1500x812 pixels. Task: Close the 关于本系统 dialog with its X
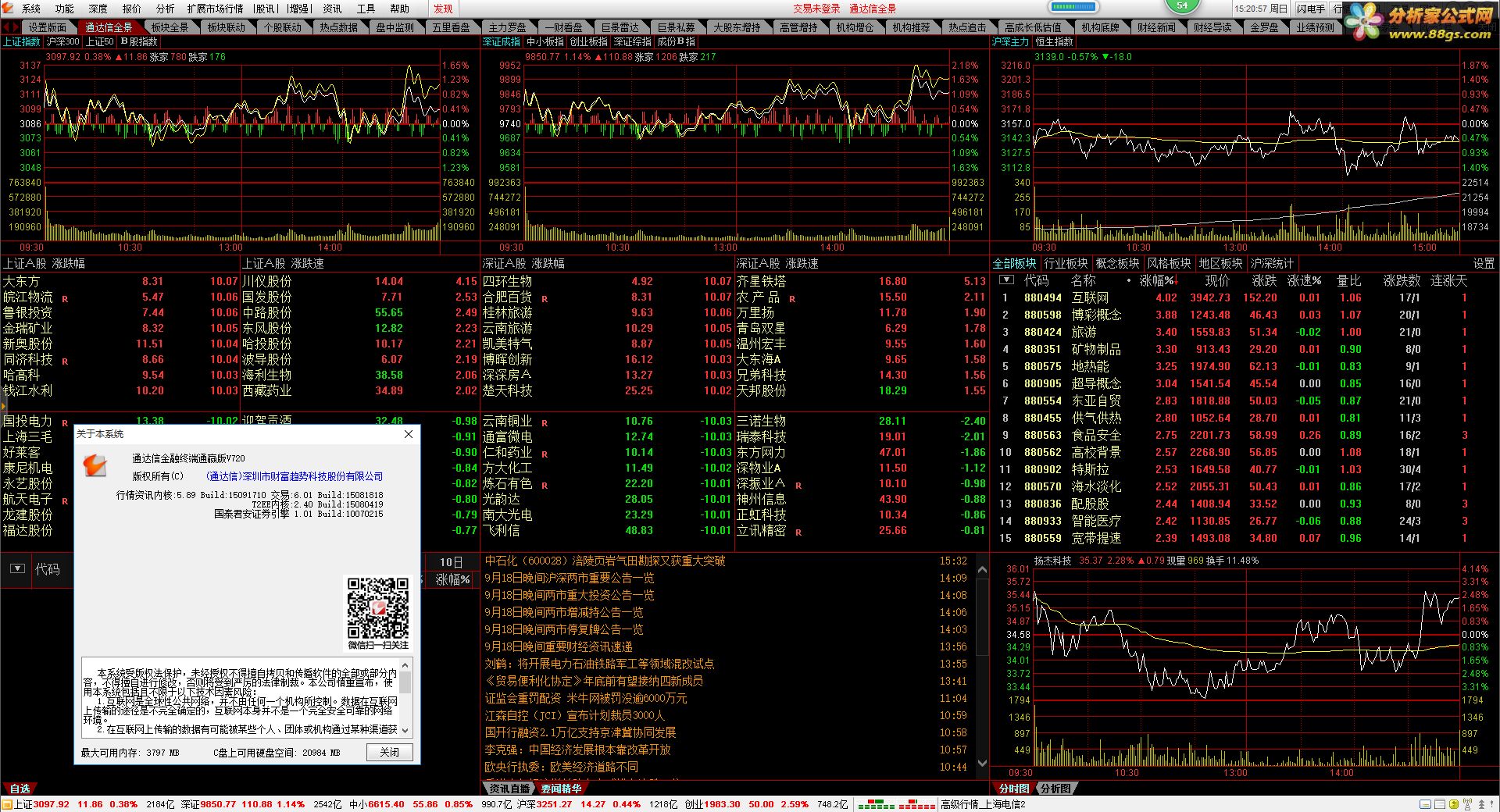coord(408,434)
